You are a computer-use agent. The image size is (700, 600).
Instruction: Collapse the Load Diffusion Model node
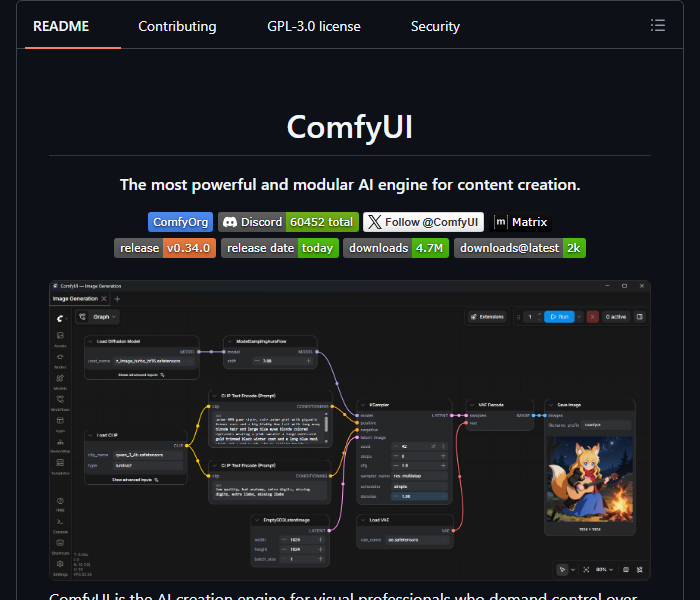tap(91, 342)
